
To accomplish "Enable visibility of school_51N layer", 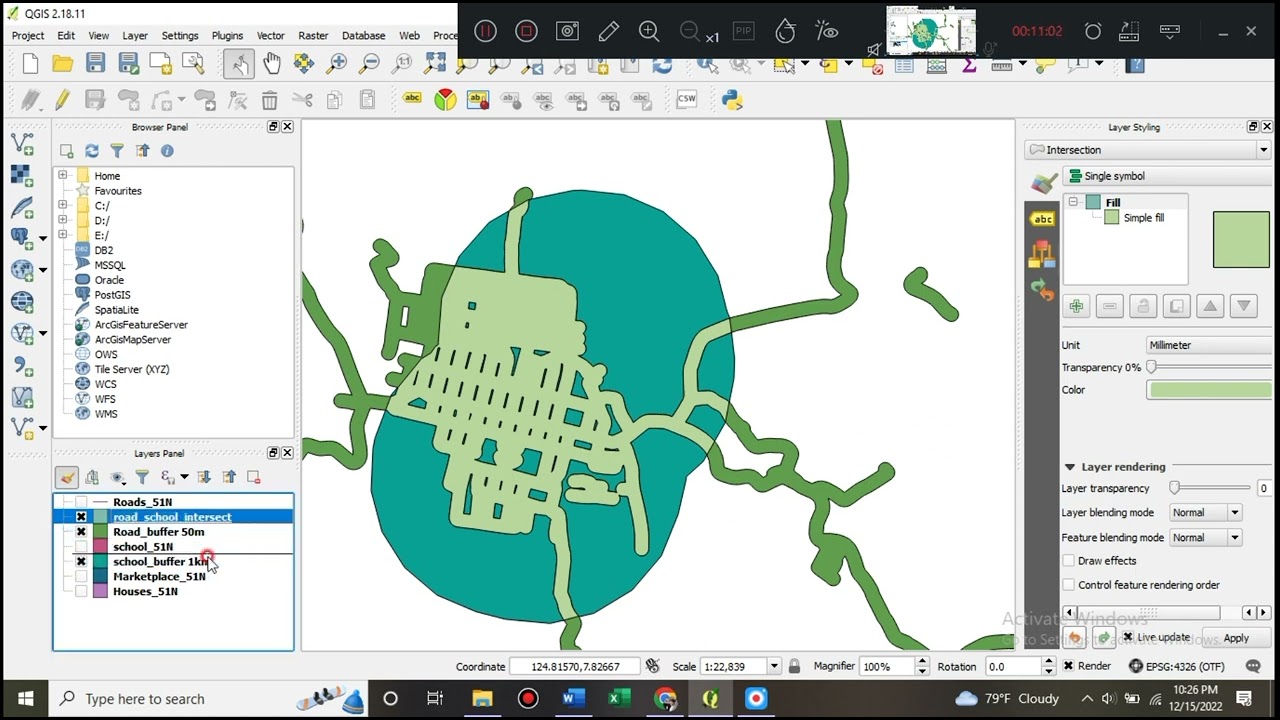I will pos(81,547).
